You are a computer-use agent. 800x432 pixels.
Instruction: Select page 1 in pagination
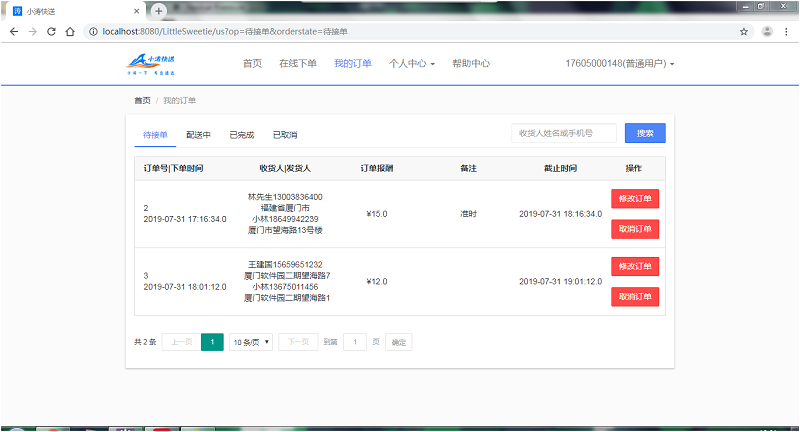pyautogui.click(x=212, y=342)
